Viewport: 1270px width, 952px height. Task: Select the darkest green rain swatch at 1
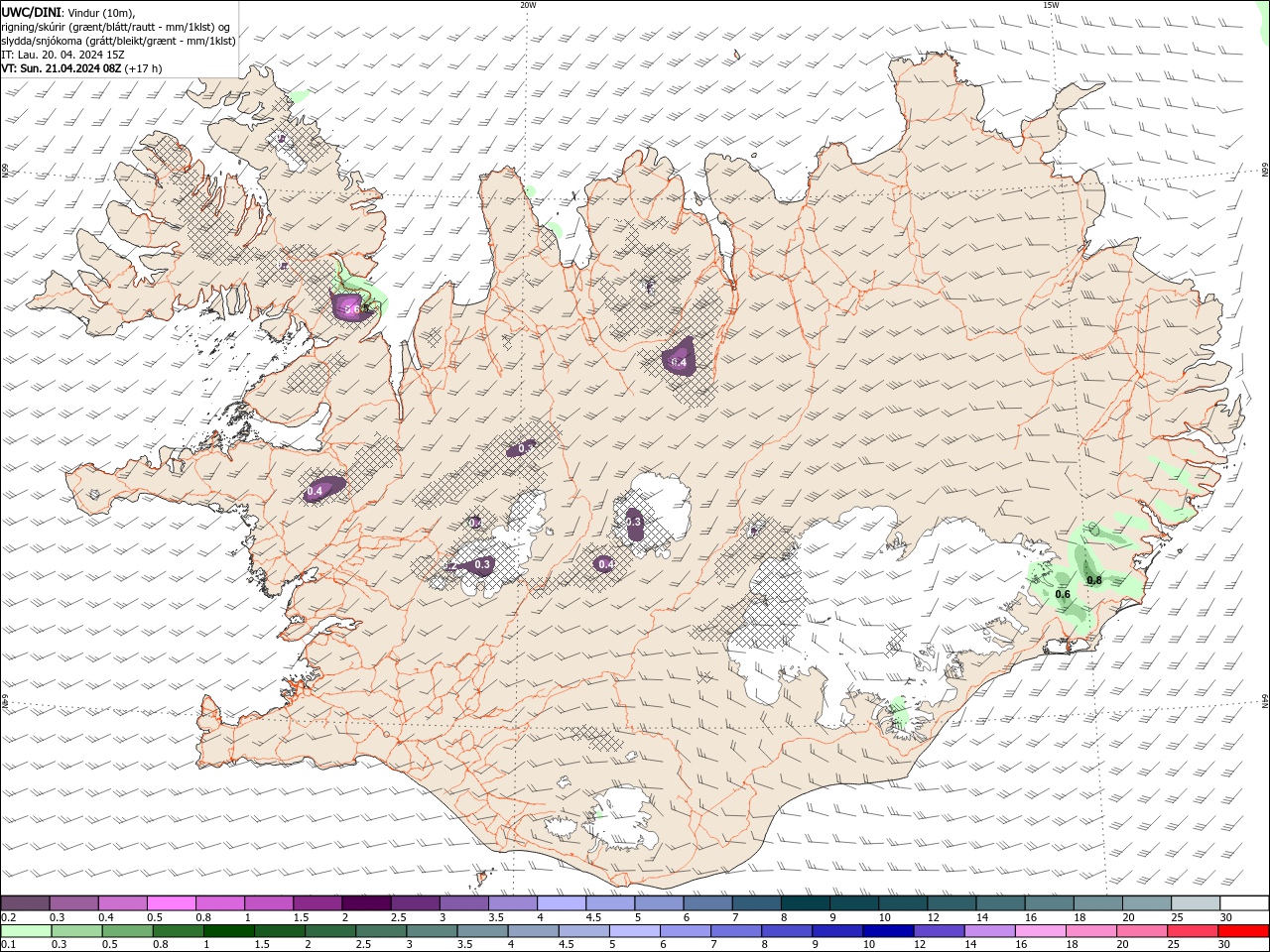click(x=228, y=931)
